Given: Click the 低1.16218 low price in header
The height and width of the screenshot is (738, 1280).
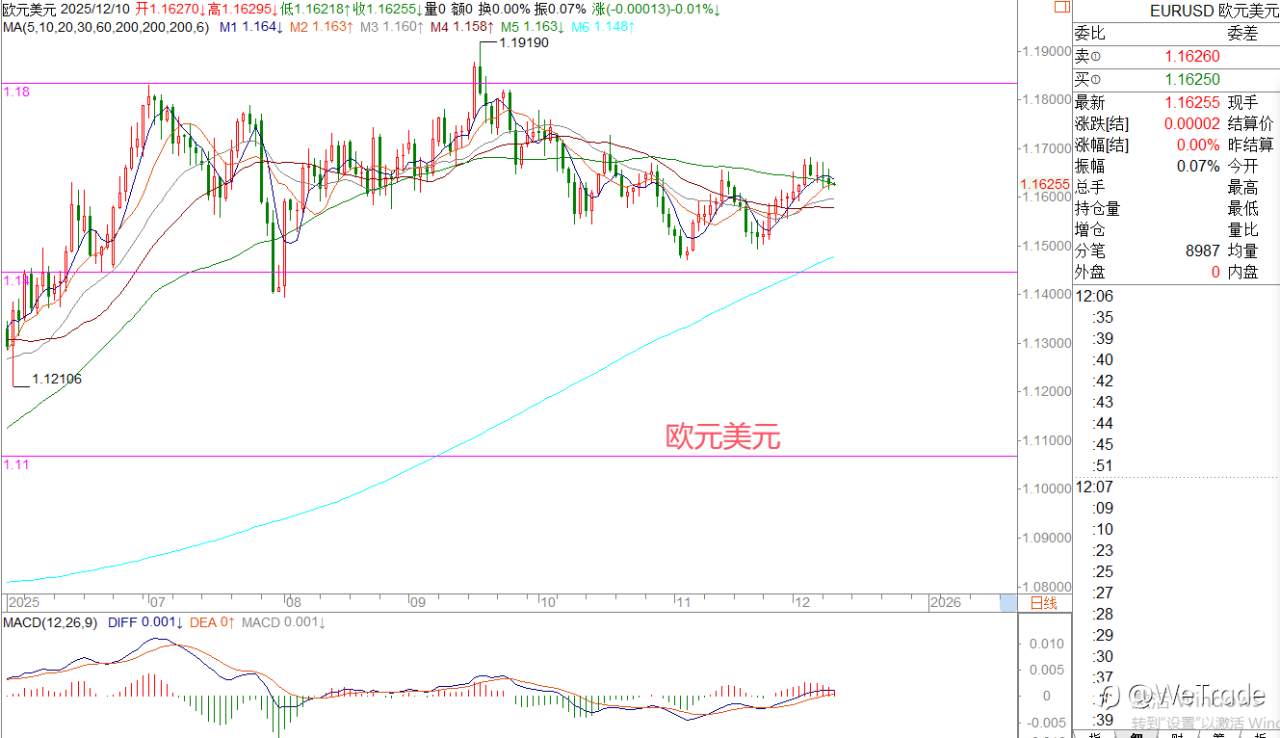Looking at the screenshot, I should point(315,9).
